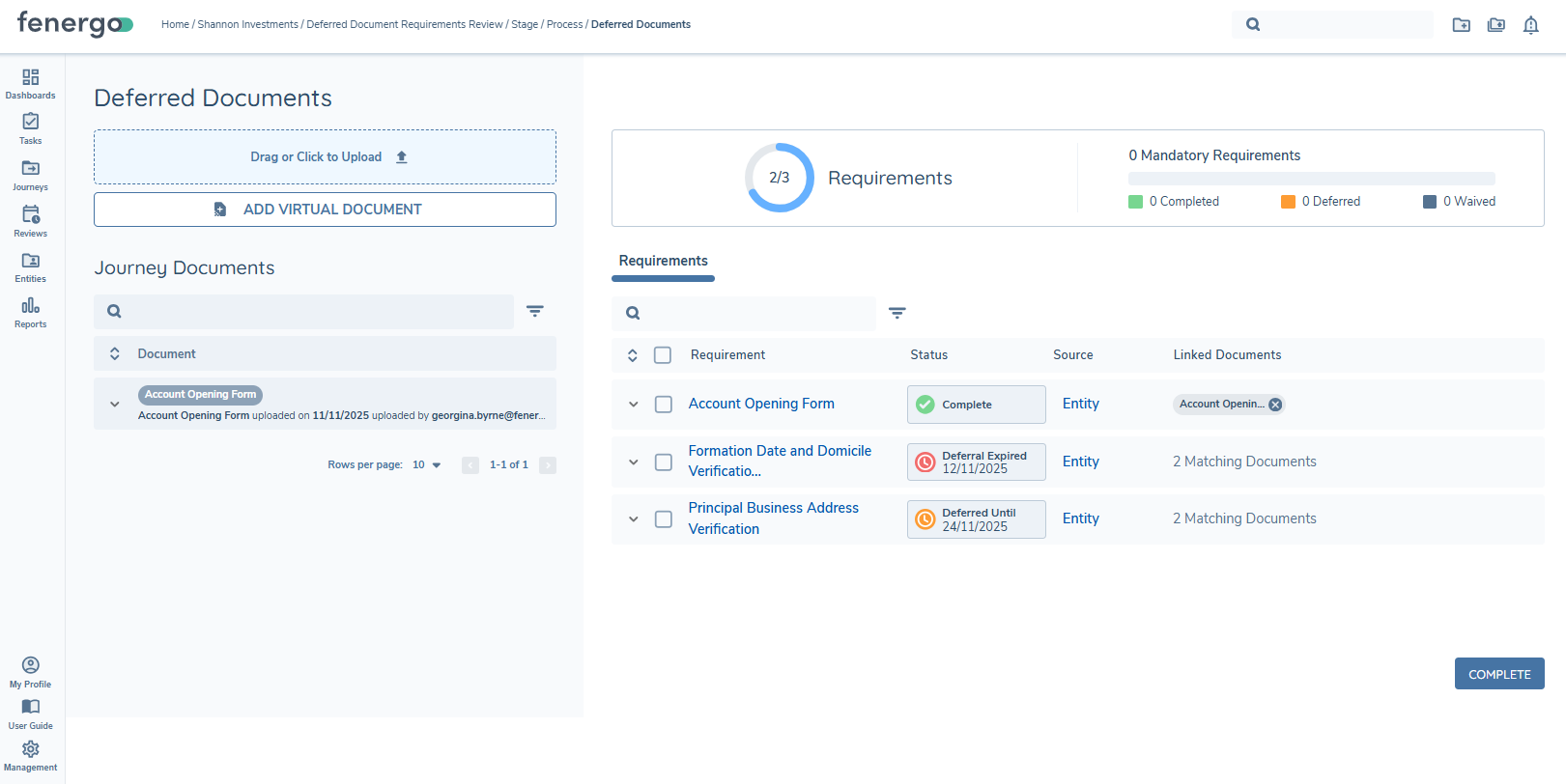The height and width of the screenshot is (784, 1566).
Task: Open the filter icon for Journey Documents
Action: coord(534,311)
